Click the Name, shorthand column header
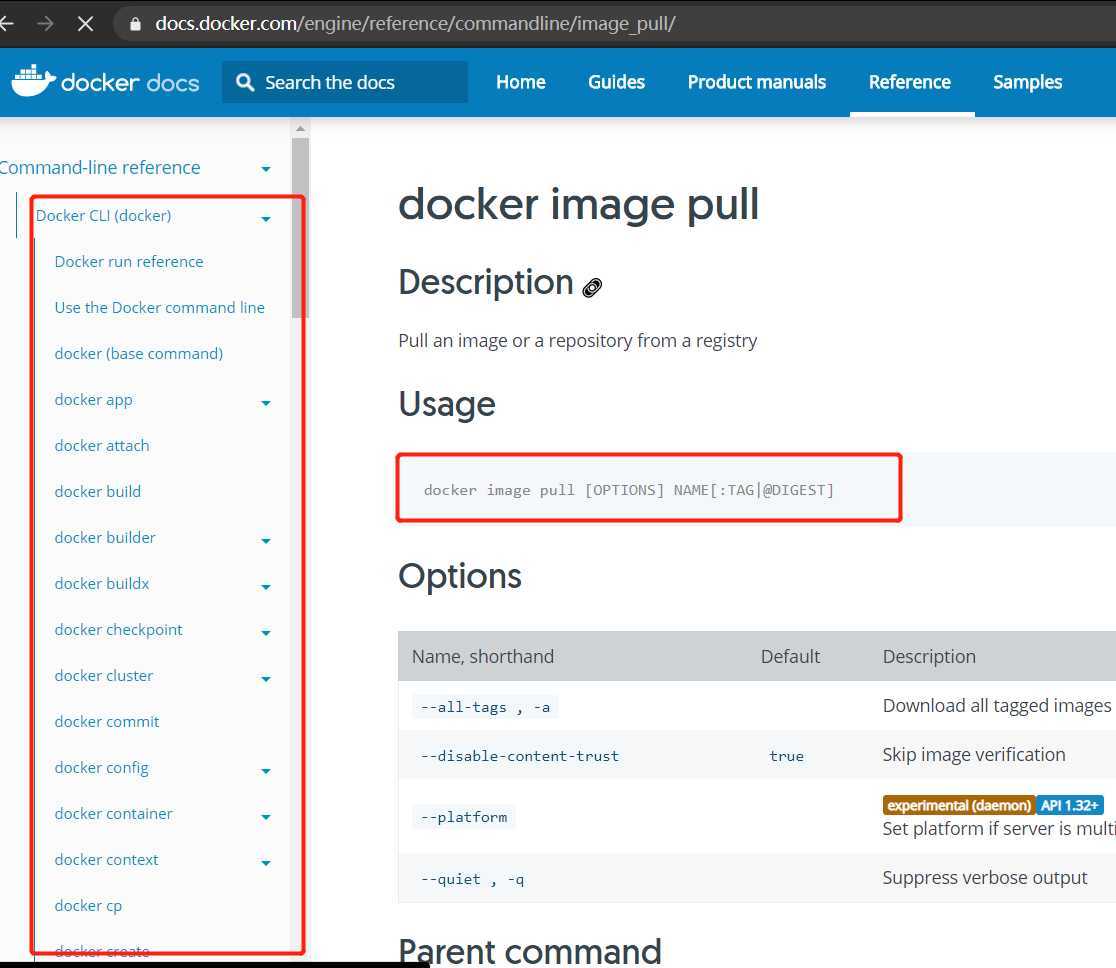1116x968 pixels. pos(483,656)
